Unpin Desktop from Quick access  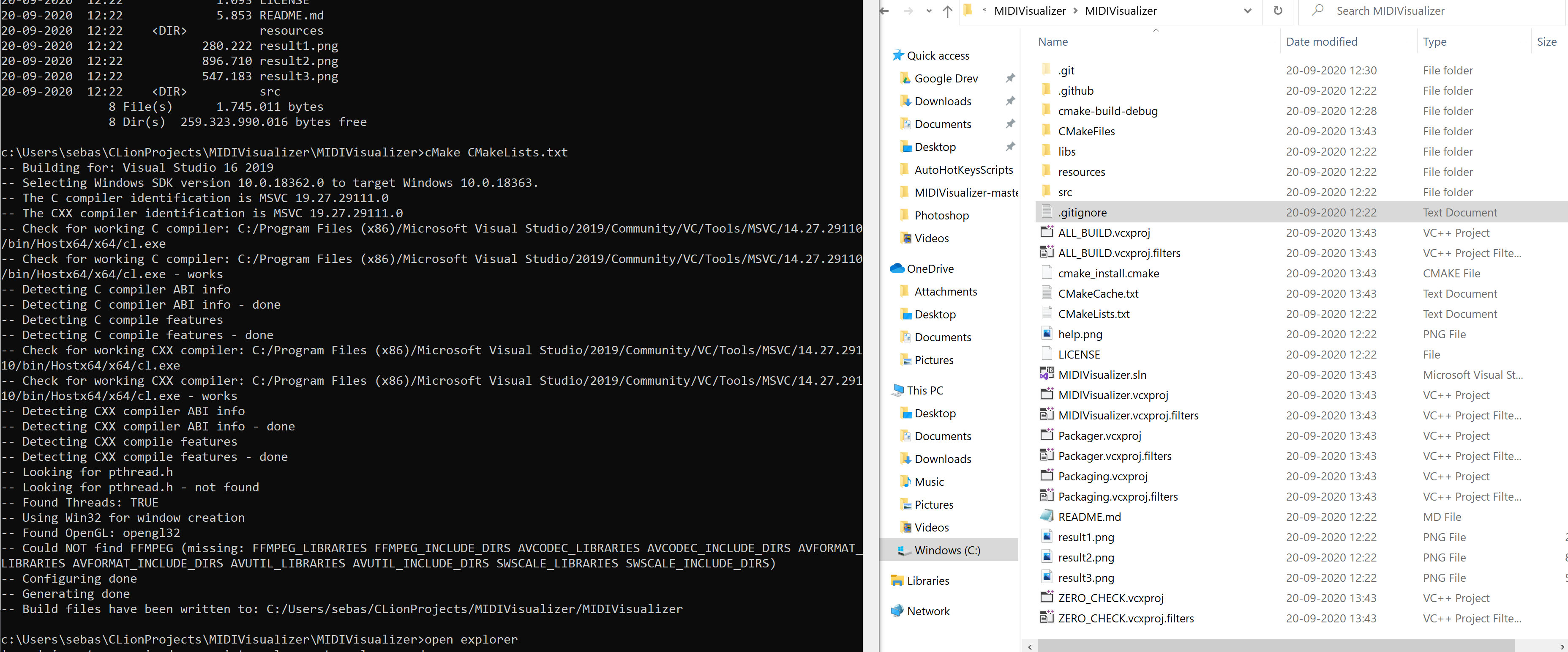tap(1010, 146)
